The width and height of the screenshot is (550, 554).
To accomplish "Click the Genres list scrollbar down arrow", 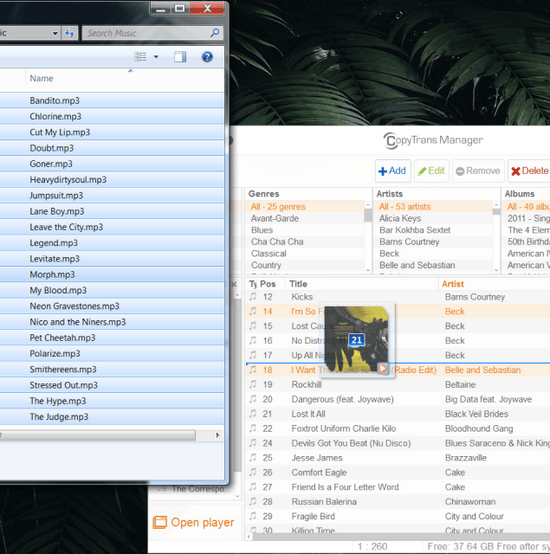I will 368,270.
